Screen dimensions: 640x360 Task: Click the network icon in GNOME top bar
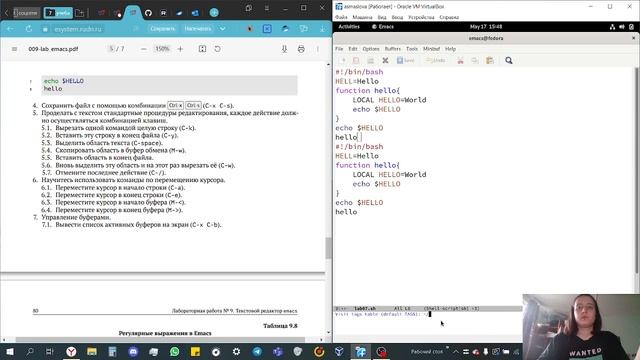tap(612, 27)
